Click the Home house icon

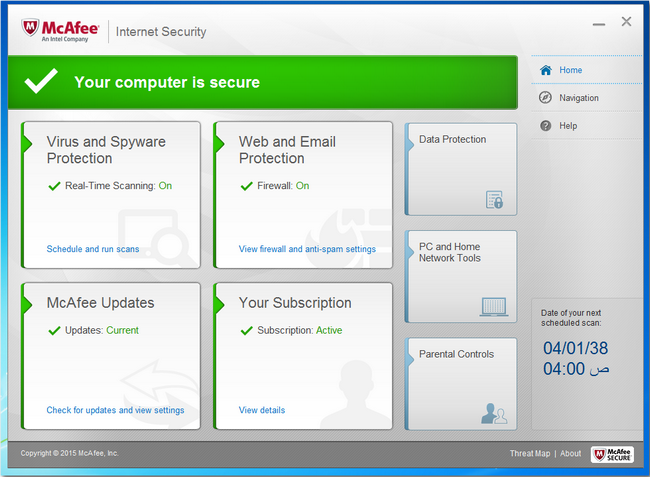click(x=545, y=70)
